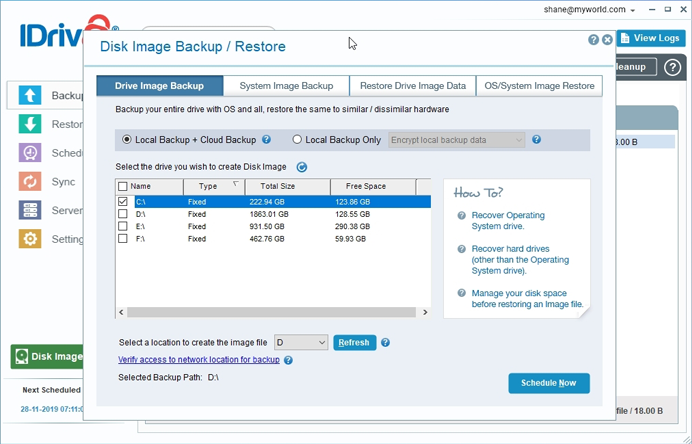The height and width of the screenshot is (444, 692).
Task: Minimize the IDrive main window
Action: (x=651, y=10)
